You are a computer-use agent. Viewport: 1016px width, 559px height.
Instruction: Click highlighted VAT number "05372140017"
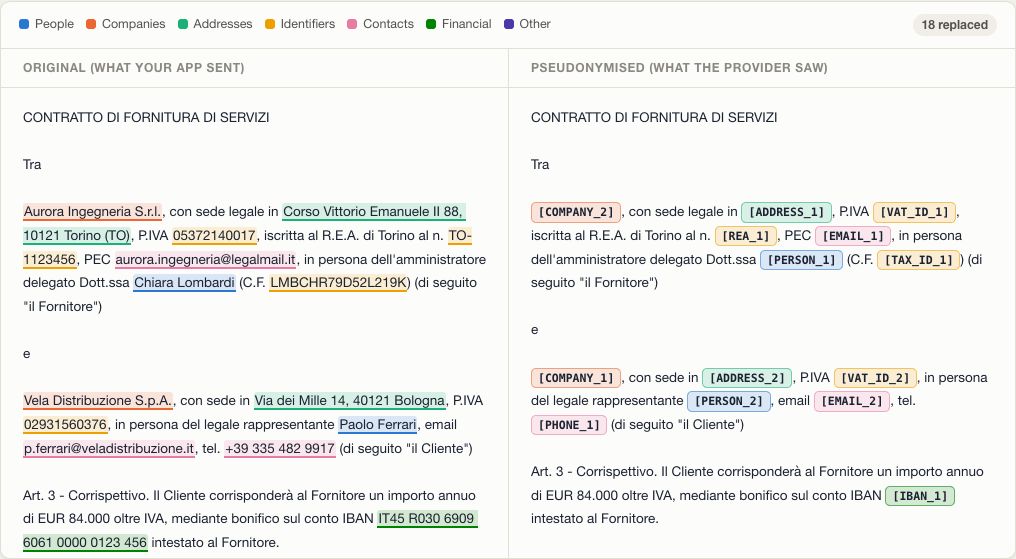pos(214,235)
